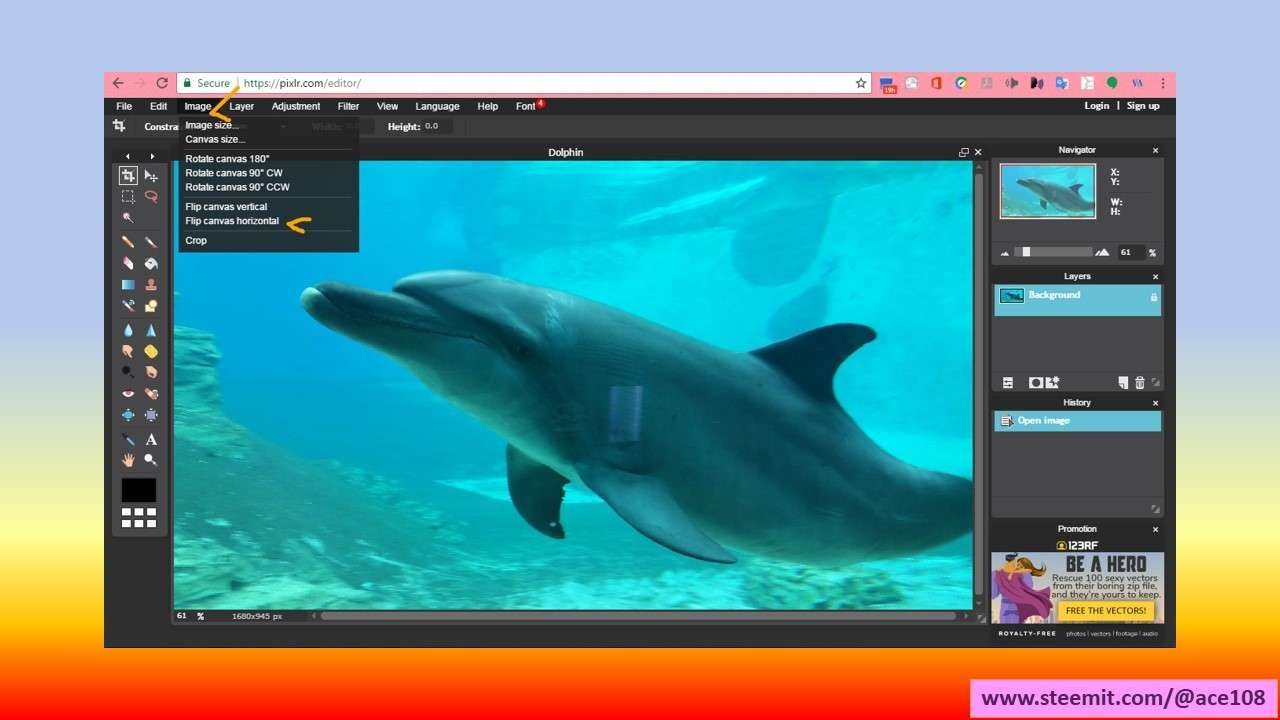Select the Spot Heal tool

point(151,393)
